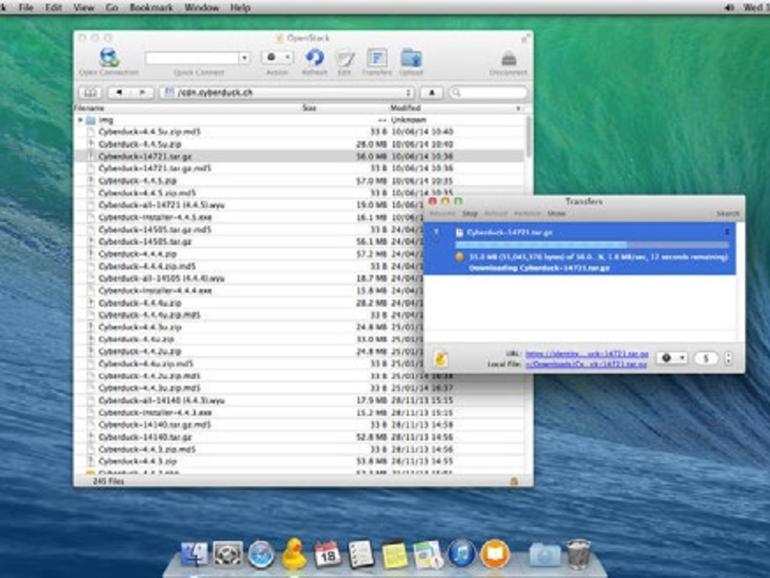
Task: Click the Disconnect eject icon
Action: [x=509, y=59]
